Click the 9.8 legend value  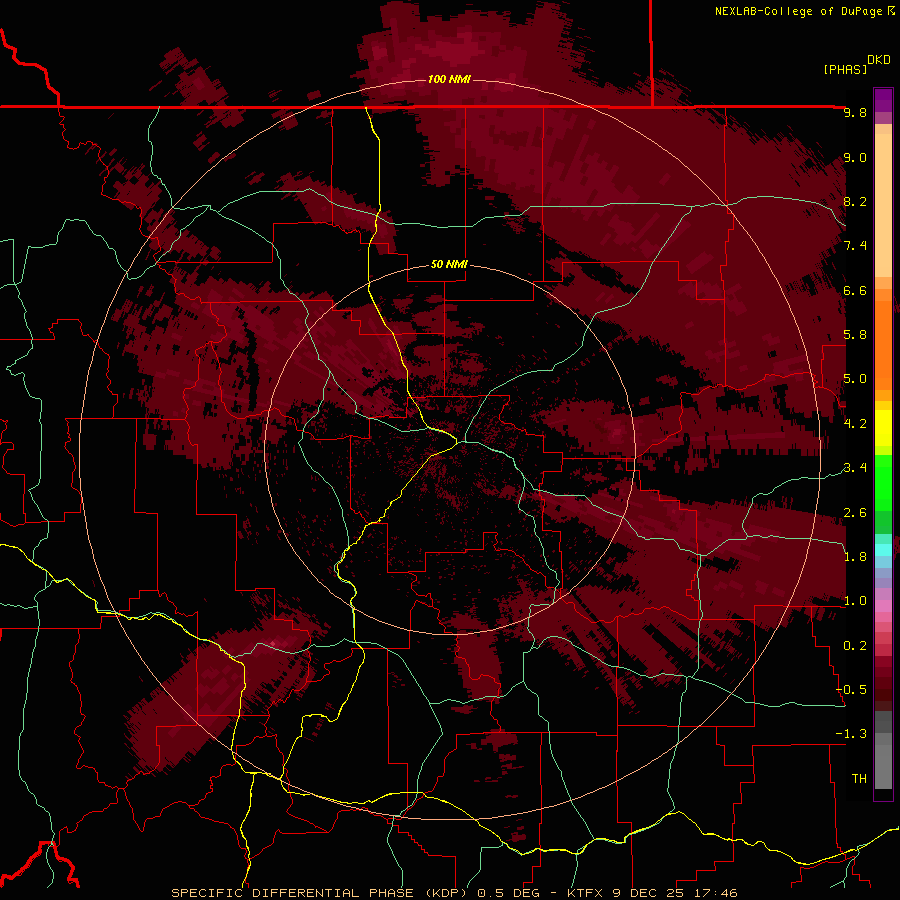855,112
